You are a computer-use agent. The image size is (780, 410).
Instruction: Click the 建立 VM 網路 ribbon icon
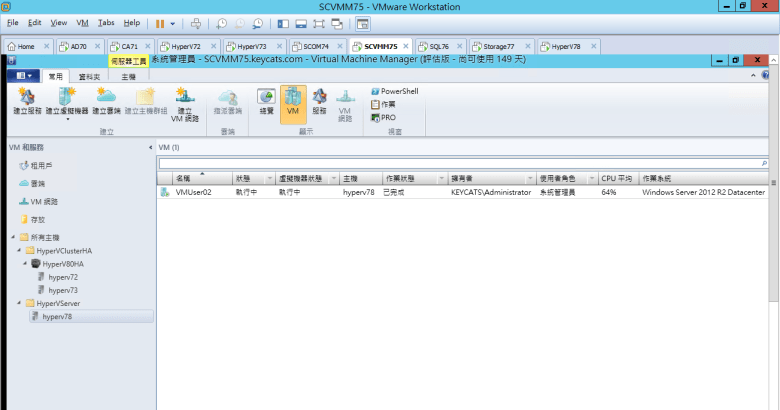tap(184, 102)
